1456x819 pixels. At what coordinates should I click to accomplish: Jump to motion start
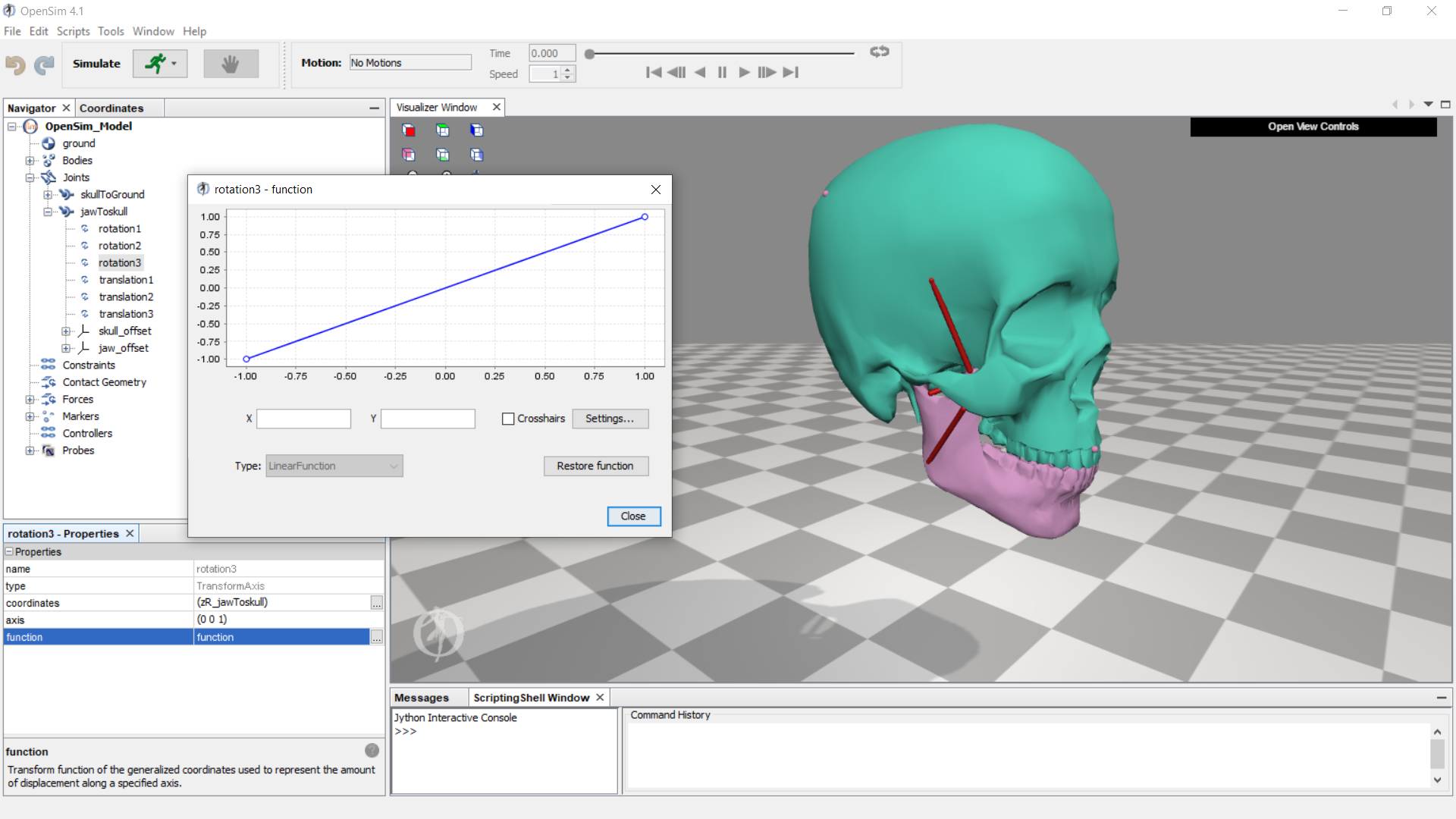coord(653,72)
